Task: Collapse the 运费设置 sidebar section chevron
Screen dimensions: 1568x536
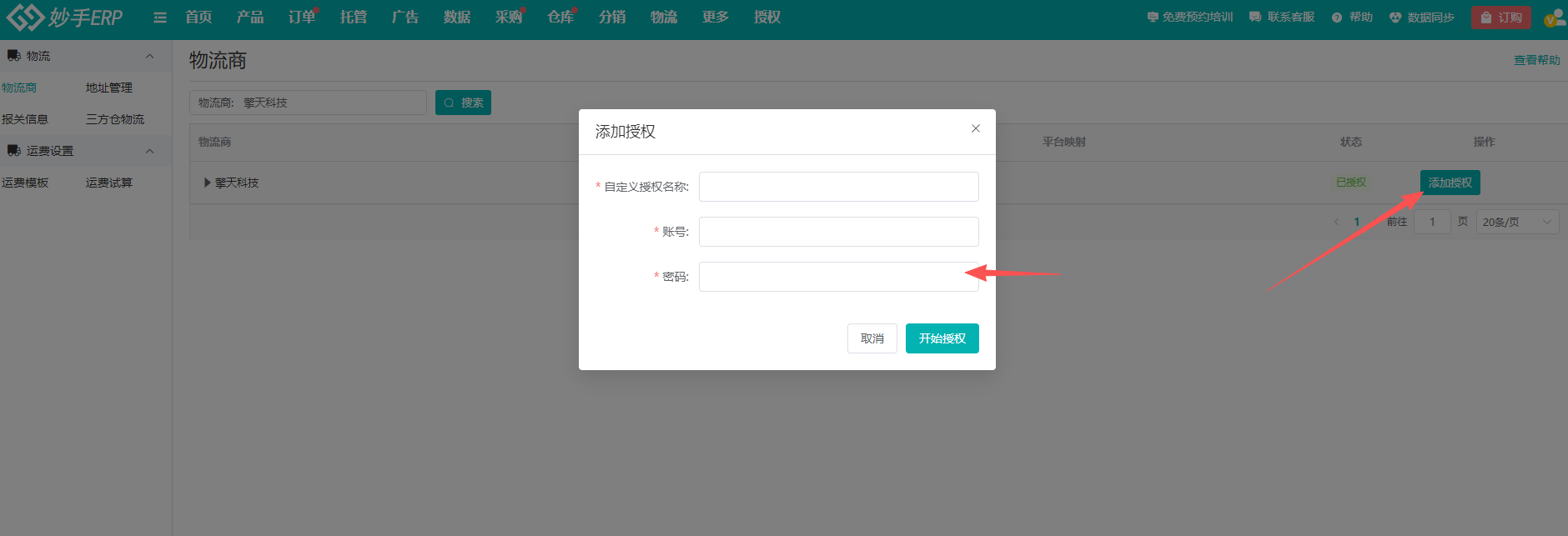Action: click(x=150, y=151)
